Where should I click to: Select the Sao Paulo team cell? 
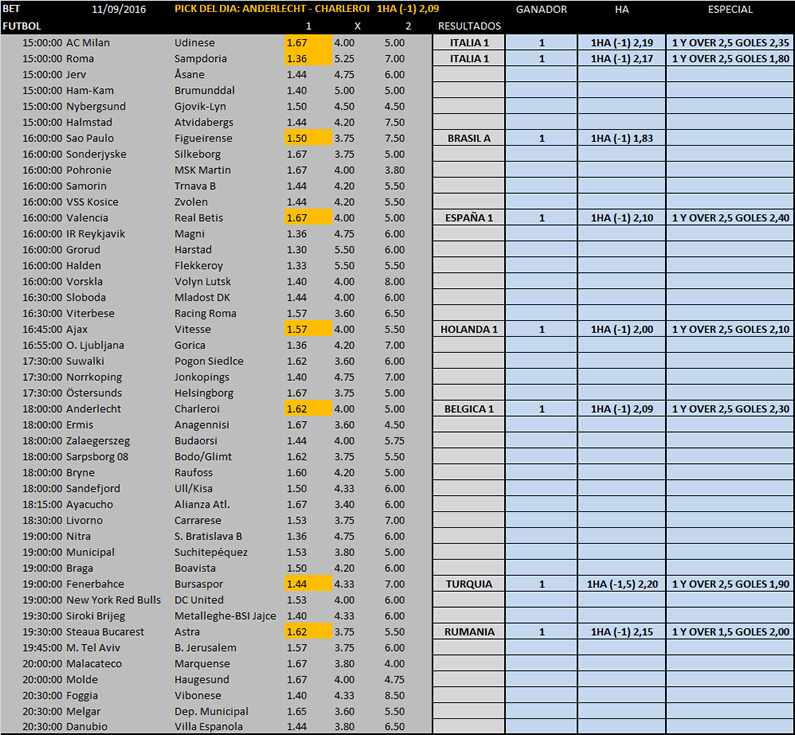coord(90,138)
